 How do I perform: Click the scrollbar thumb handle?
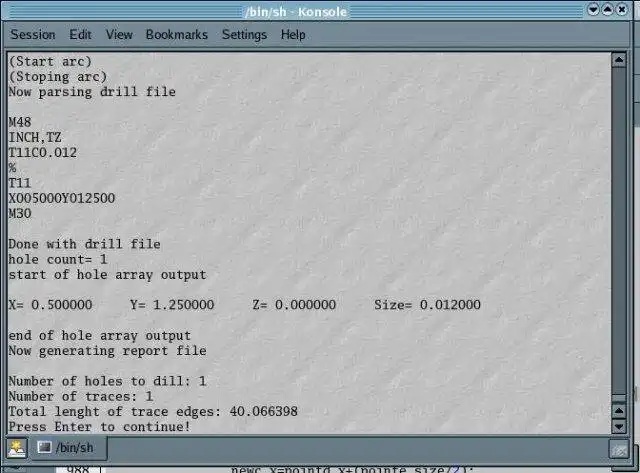pos(619,398)
